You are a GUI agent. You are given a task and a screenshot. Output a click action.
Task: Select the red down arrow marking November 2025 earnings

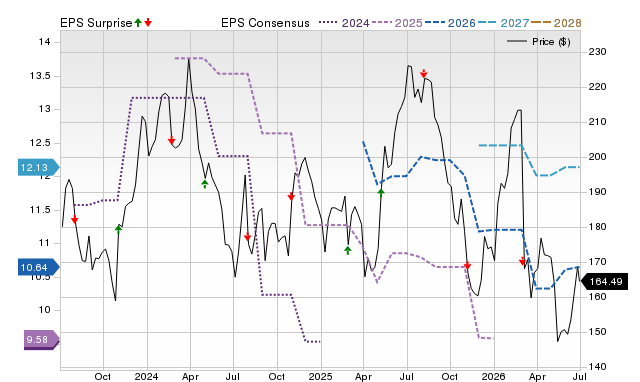[467, 266]
